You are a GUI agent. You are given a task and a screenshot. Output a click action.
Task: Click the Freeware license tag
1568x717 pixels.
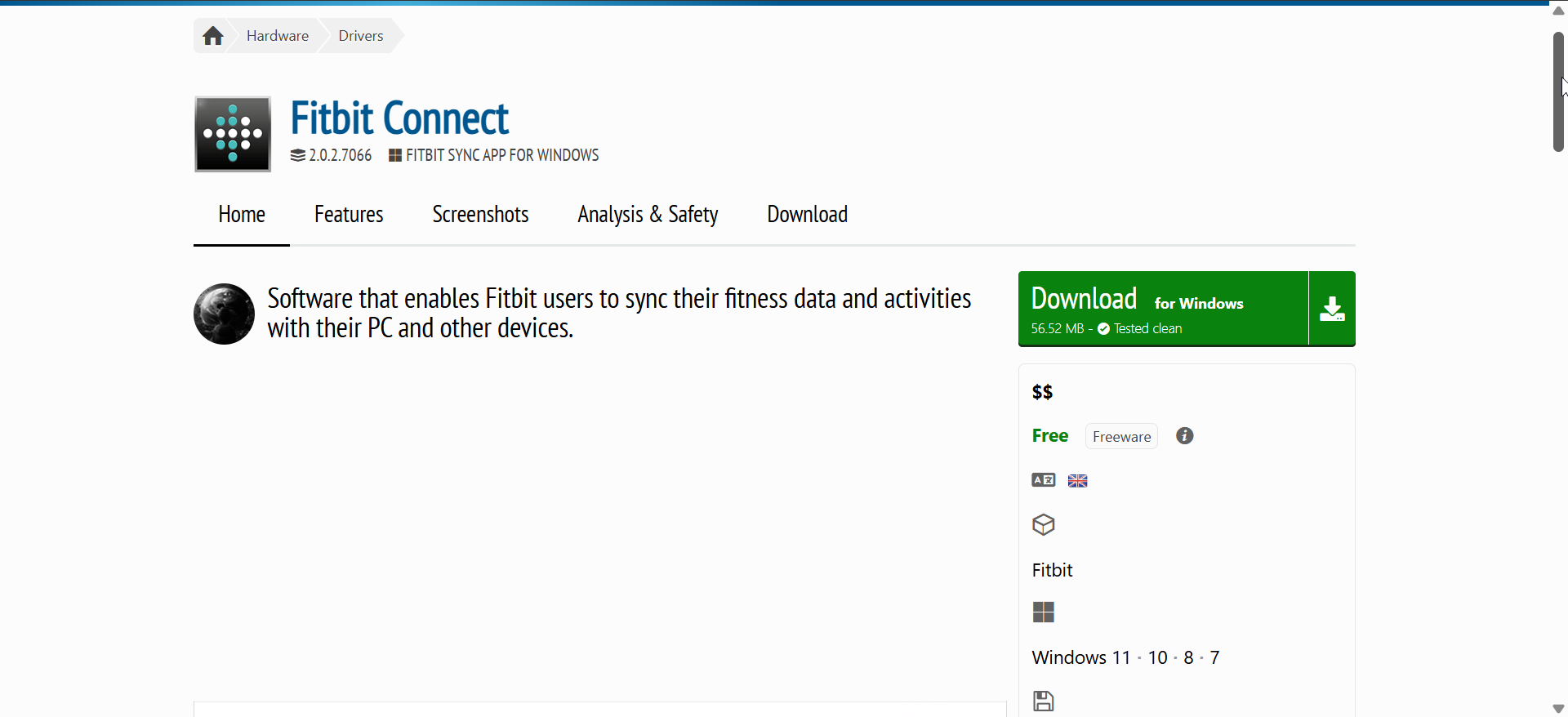click(x=1121, y=437)
